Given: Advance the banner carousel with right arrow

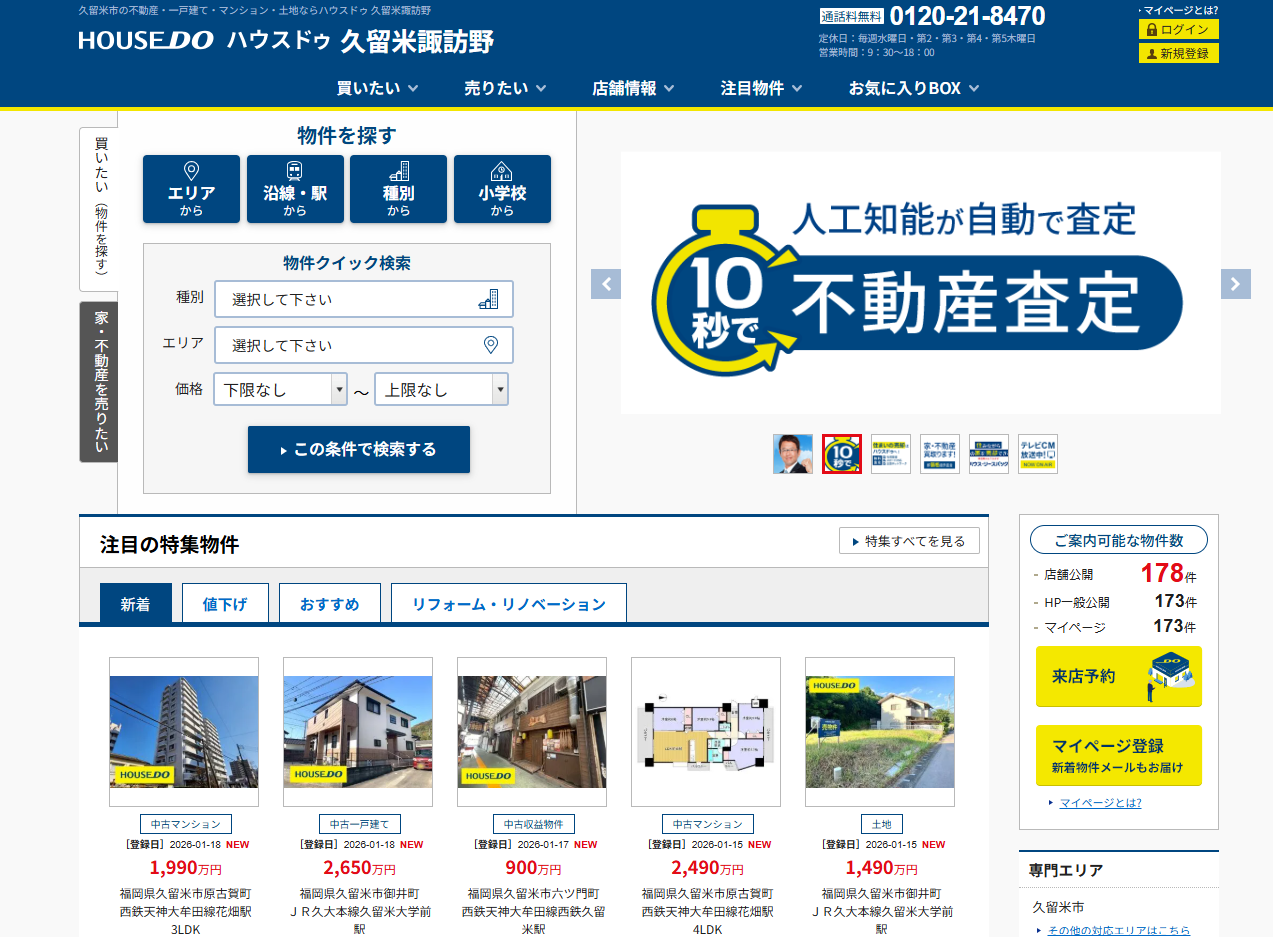Looking at the screenshot, I should 1234,284.
